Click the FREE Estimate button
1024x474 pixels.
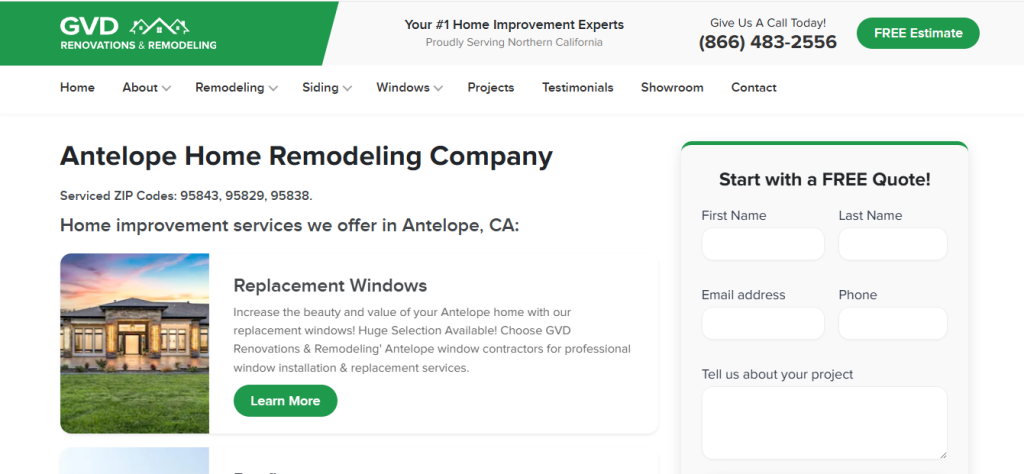click(917, 33)
